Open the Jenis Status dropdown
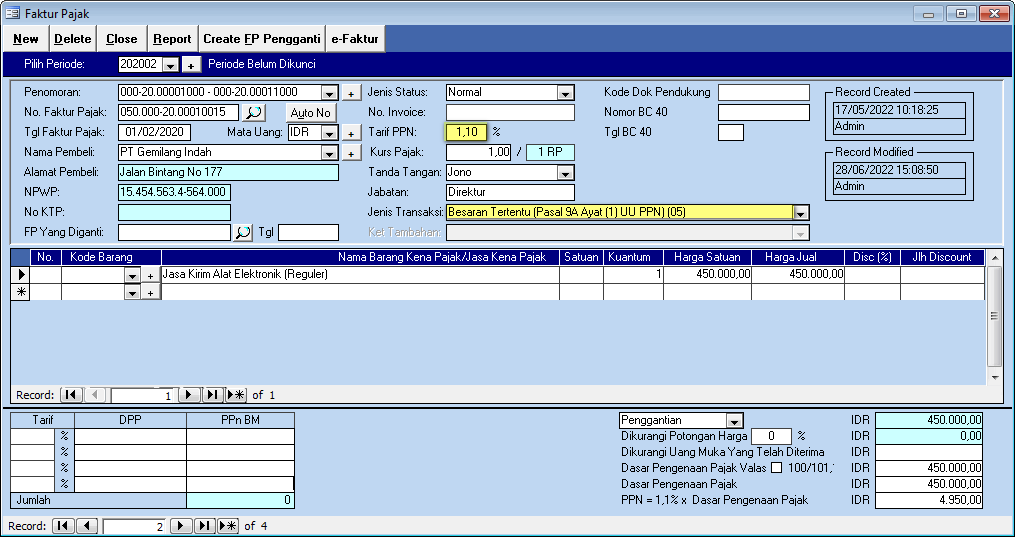Viewport: 1017px width, 537px height. pyautogui.click(x=565, y=93)
